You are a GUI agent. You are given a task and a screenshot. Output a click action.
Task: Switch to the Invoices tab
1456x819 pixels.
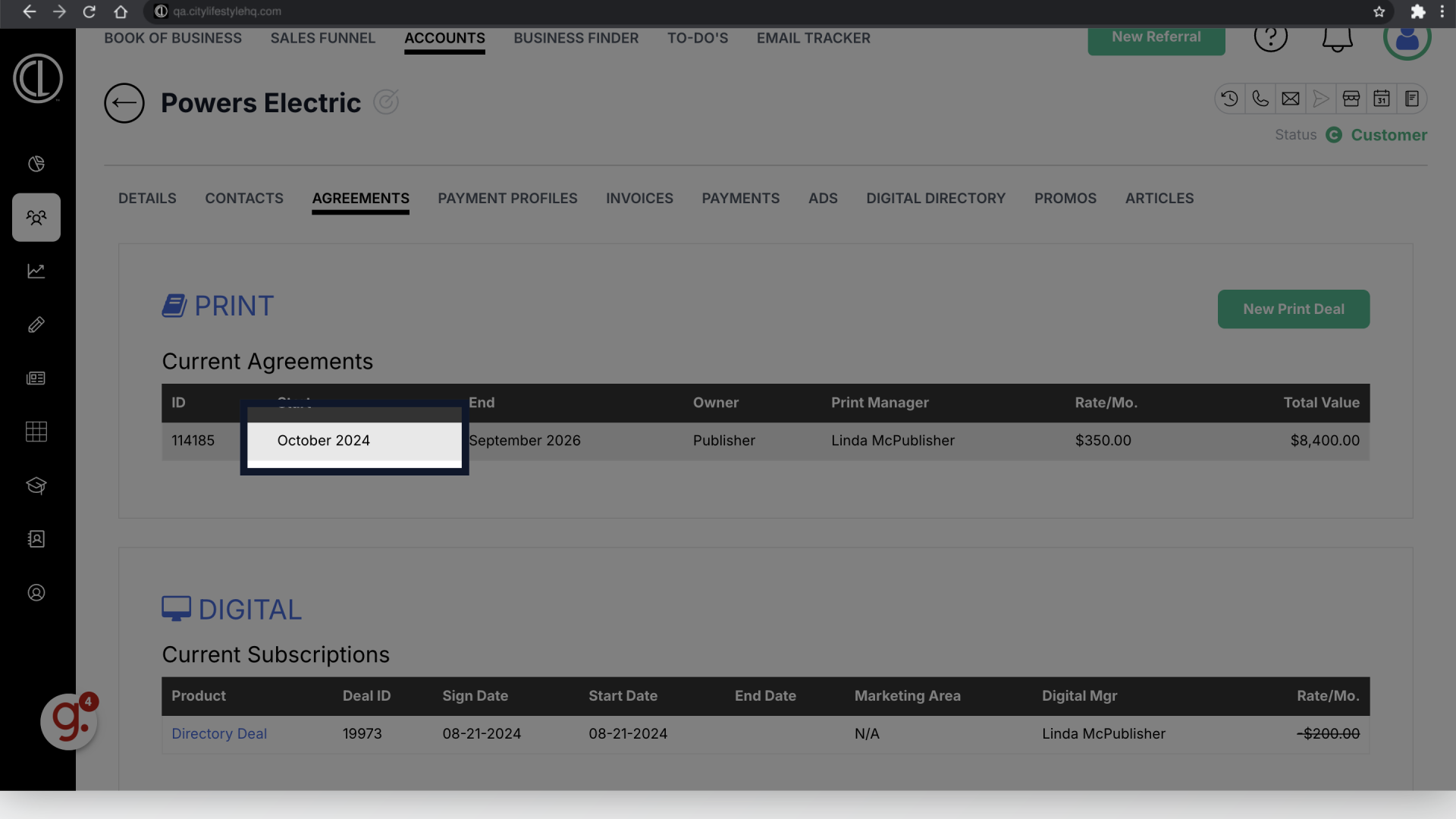pos(639,199)
